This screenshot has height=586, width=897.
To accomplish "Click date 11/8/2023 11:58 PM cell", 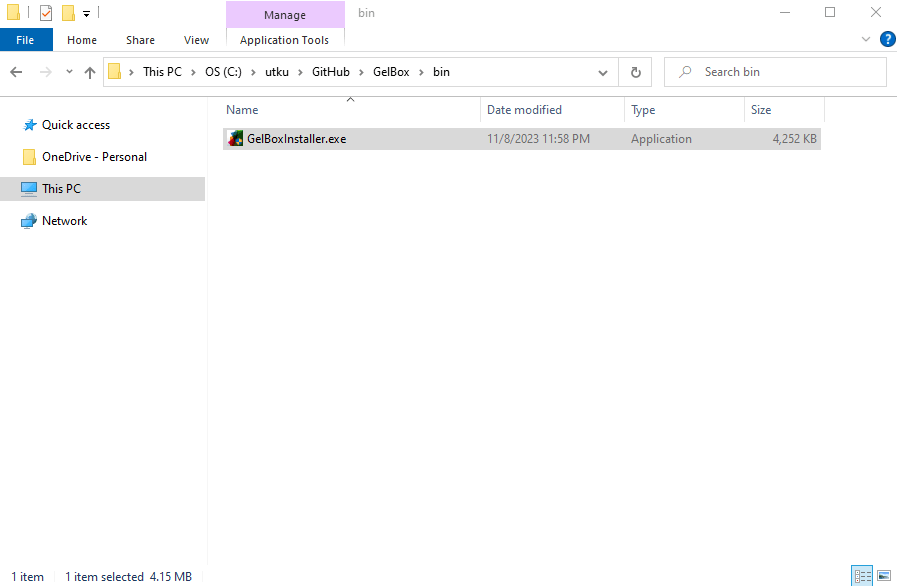I will click(x=538, y=139).
